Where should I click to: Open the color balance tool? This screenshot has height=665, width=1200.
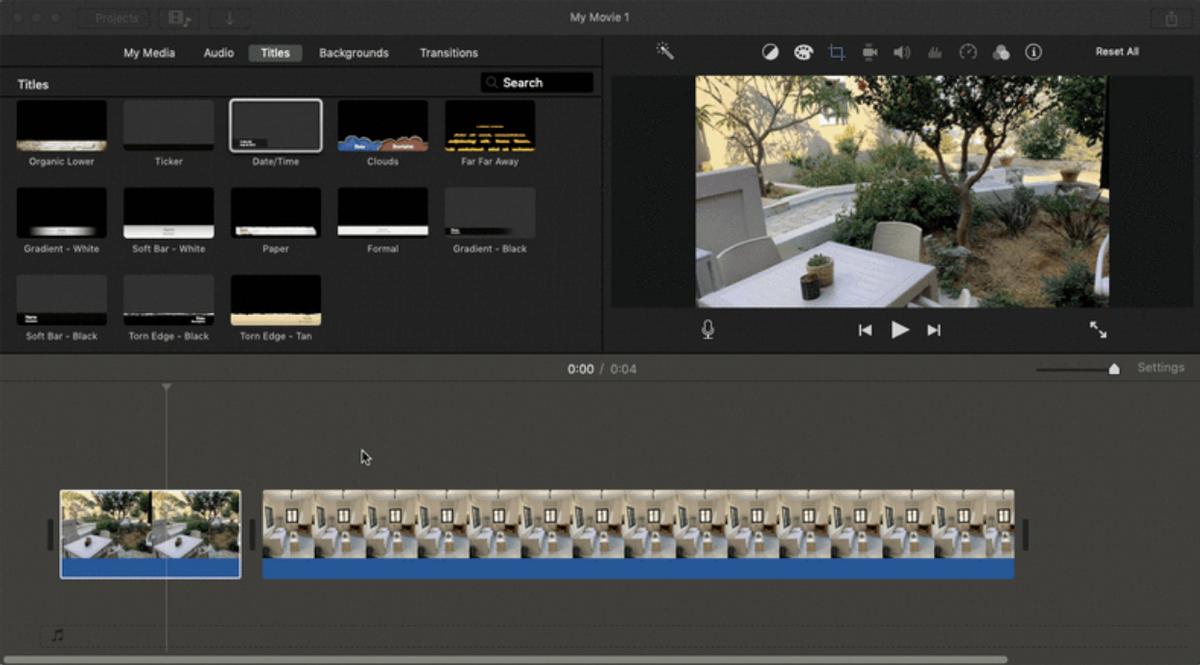tap(770, 53)
